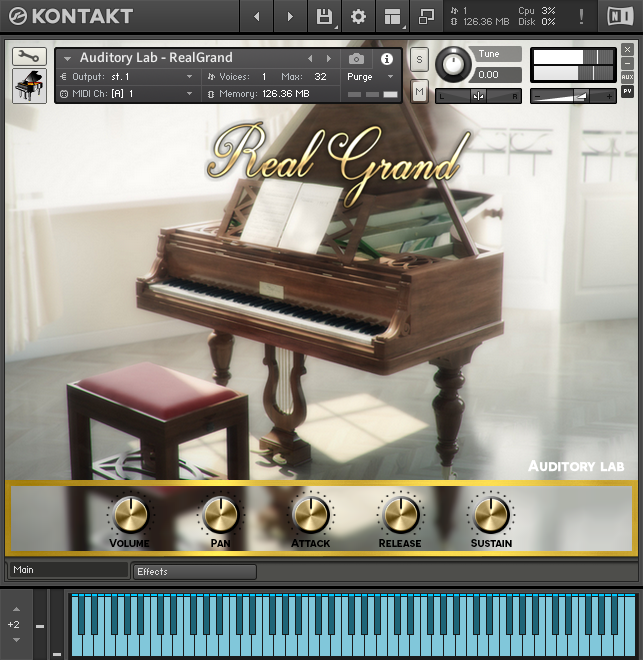The width and height of the screenshot is (643, 660).
Task: Select the Main tab
Action: point(66,571)
